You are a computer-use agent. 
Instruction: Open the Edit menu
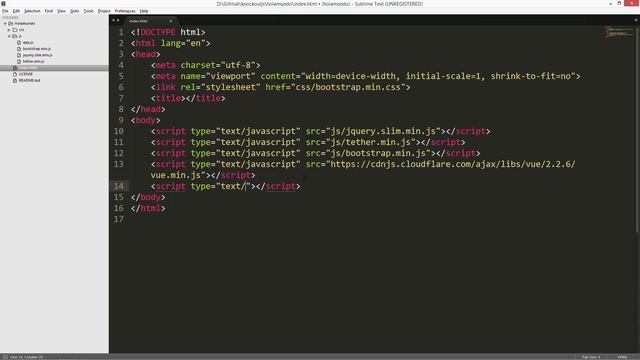(16, 11)
